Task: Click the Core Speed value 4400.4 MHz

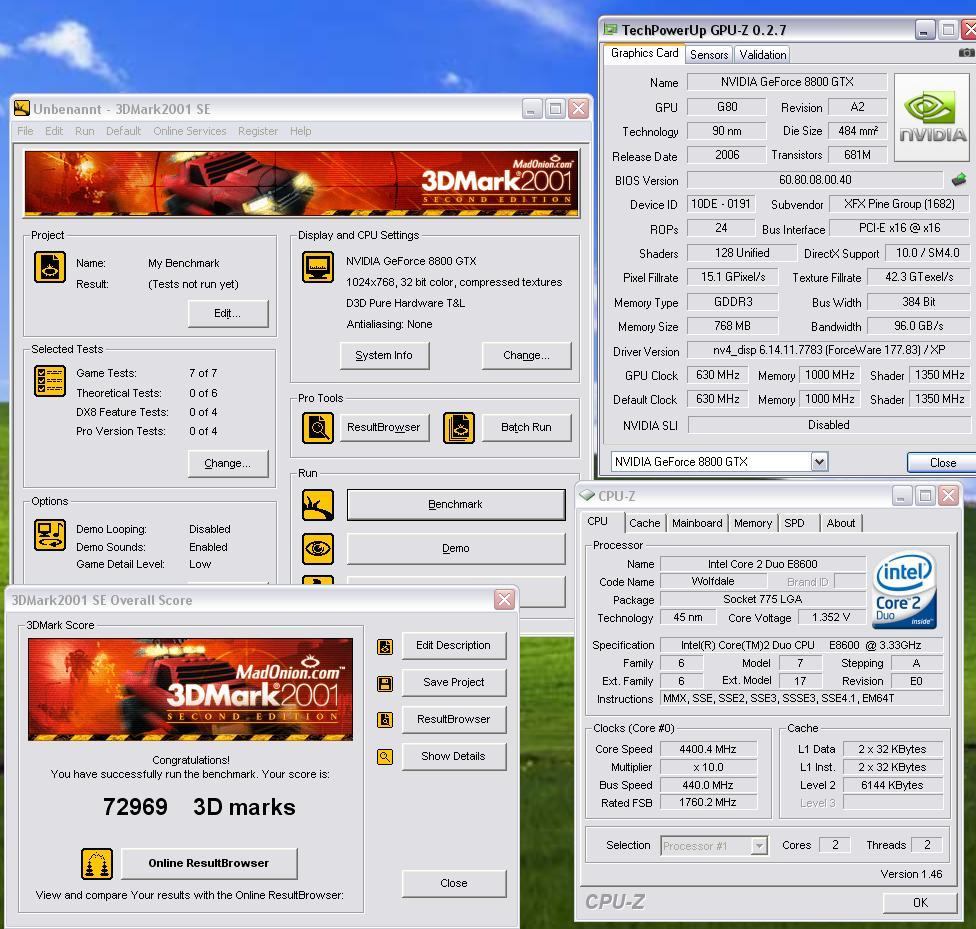Action: point(708,749)
